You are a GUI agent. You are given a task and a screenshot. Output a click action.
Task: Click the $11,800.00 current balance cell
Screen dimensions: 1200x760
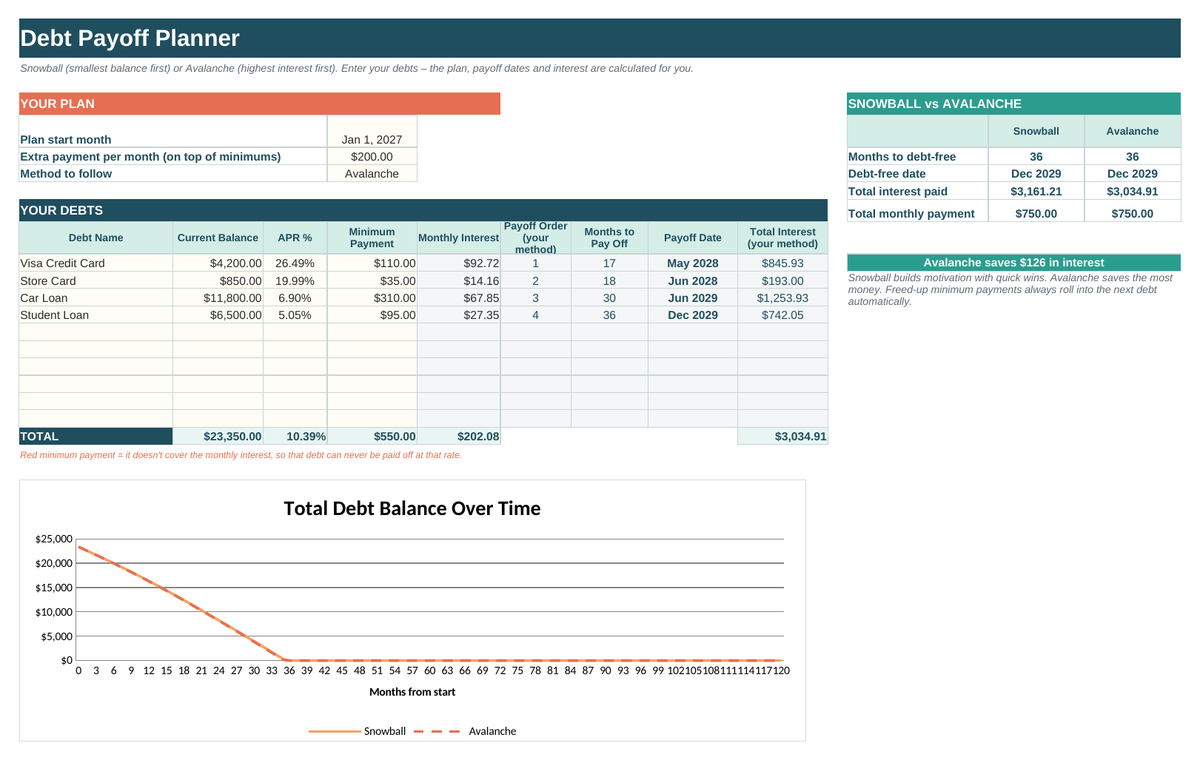click(x=218, y=298)
